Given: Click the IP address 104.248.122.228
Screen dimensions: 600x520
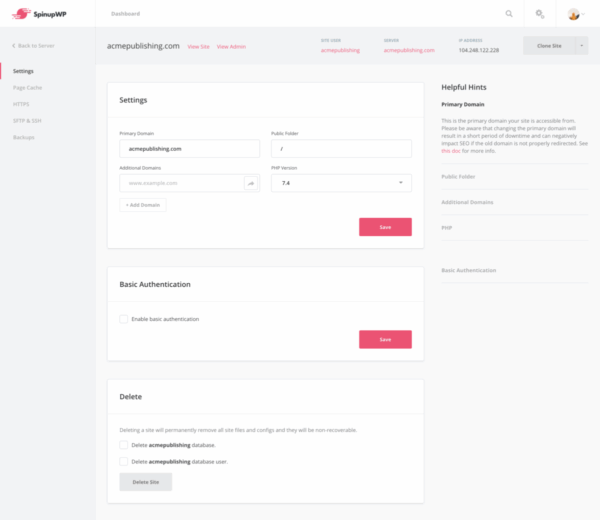Looking at the screenshot, I should point(479,50).
